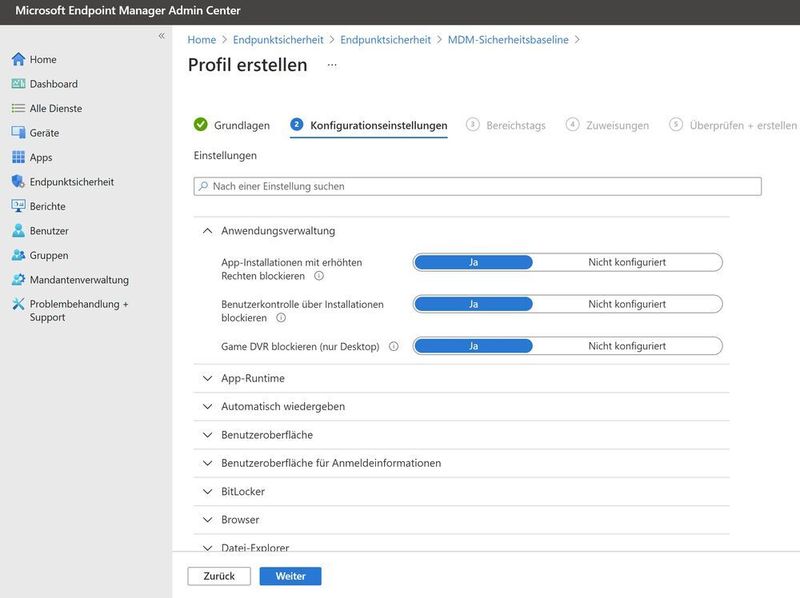800x598 pixels.
Task: Open the Home breadcrumb link
Action: tap(202, 40)
